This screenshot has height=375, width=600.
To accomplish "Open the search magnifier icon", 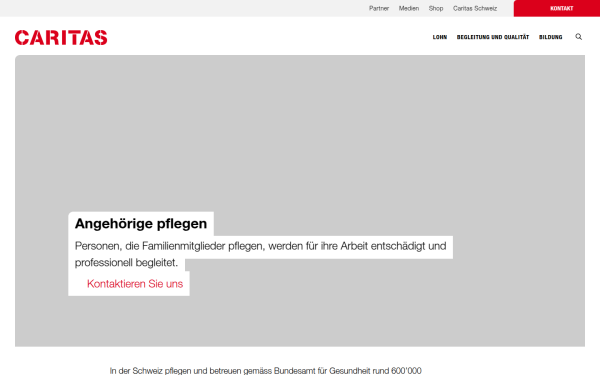I will click(x=579, y=37).
